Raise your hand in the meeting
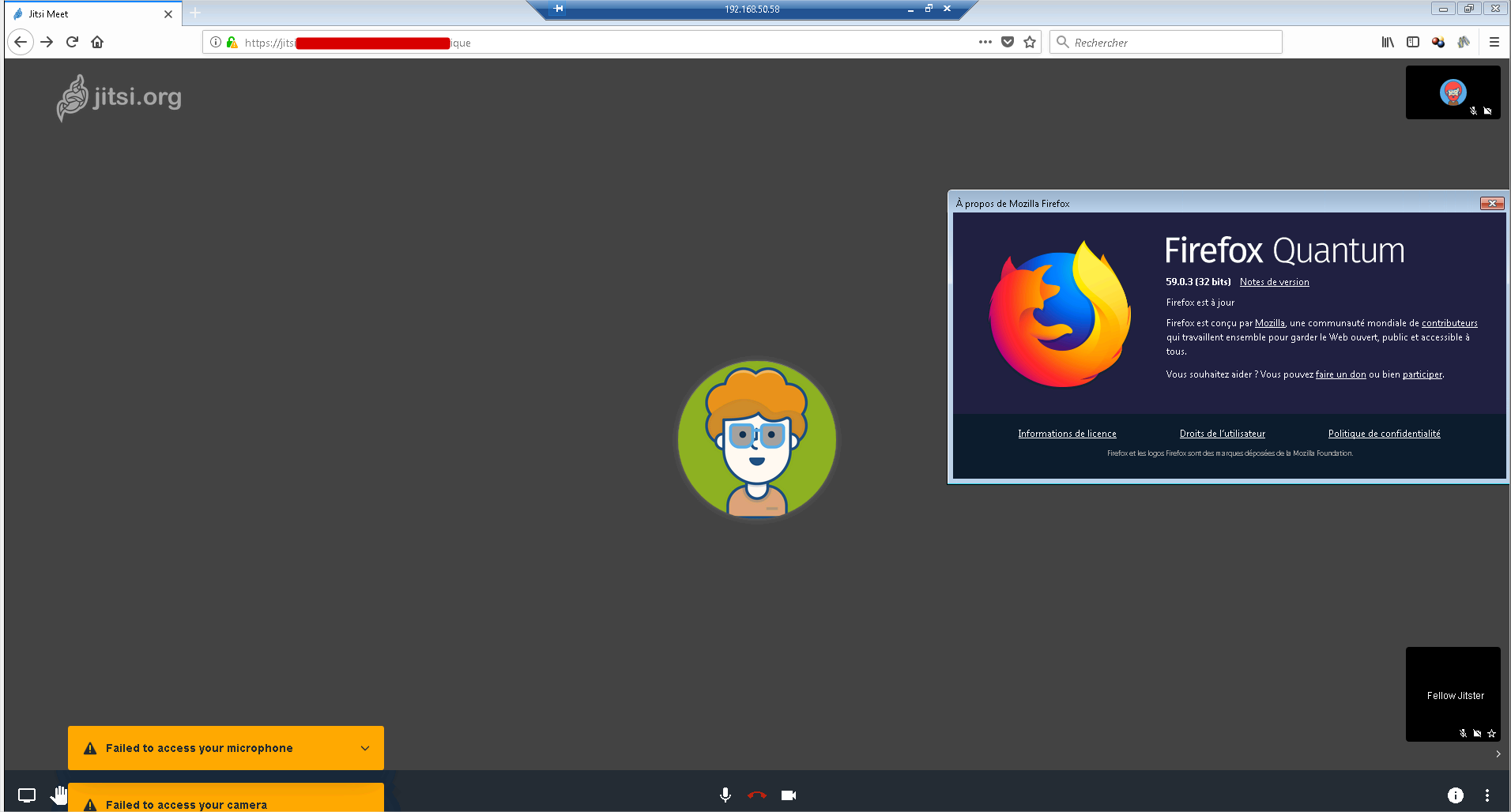This screenshot has height=812, width=1511. 59,795
